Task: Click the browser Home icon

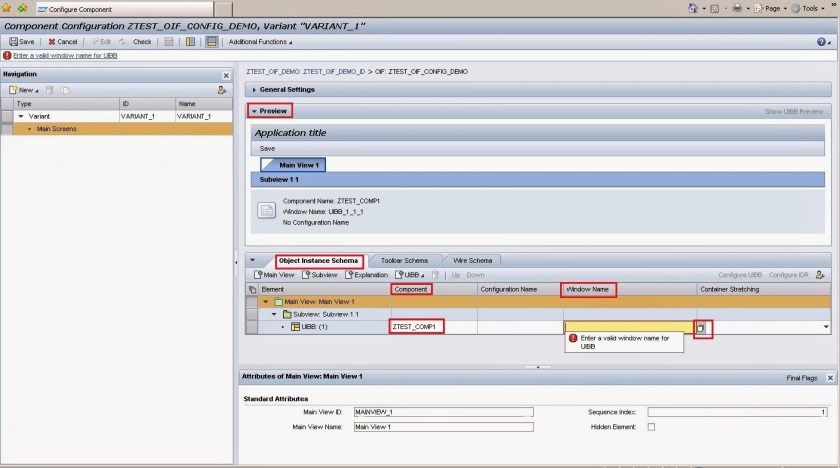Action: (694, 8)
